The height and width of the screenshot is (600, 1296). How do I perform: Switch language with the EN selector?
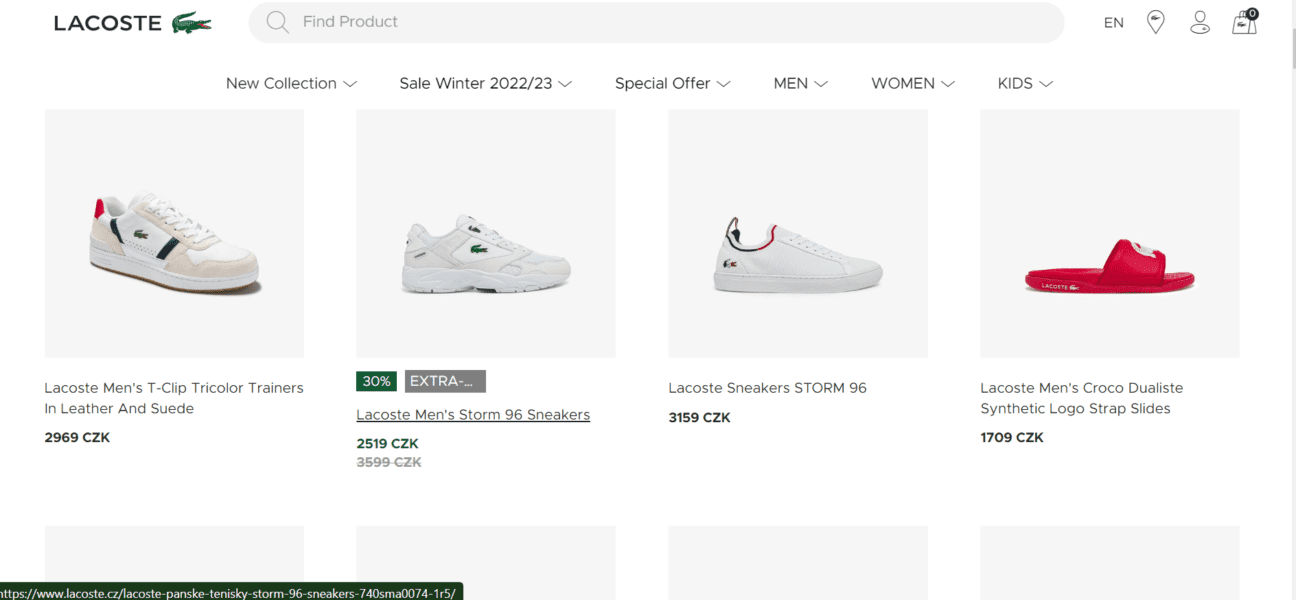tap(1114, 23)
